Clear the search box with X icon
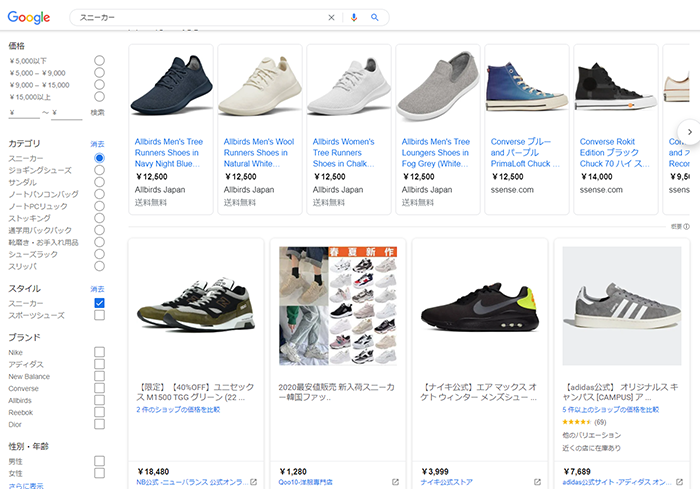 coord(331,17)
